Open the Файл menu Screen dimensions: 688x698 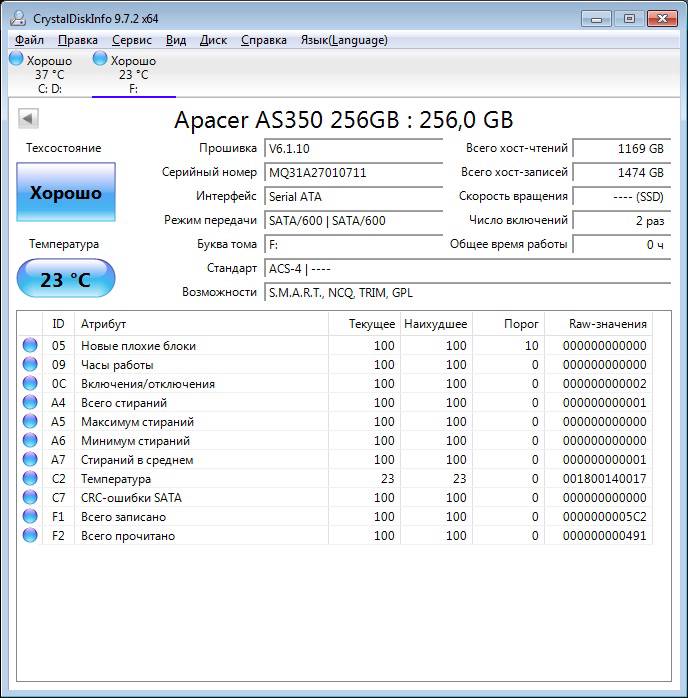(x=29, y=40)
